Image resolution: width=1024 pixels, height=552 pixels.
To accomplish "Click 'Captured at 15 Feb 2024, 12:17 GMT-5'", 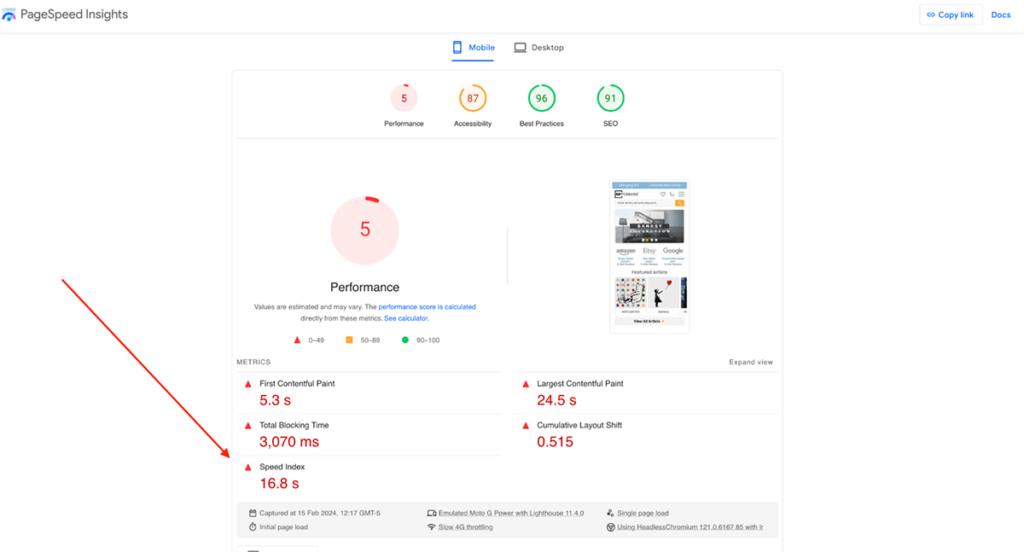I will pyautogui.click(x=319, y=513).
